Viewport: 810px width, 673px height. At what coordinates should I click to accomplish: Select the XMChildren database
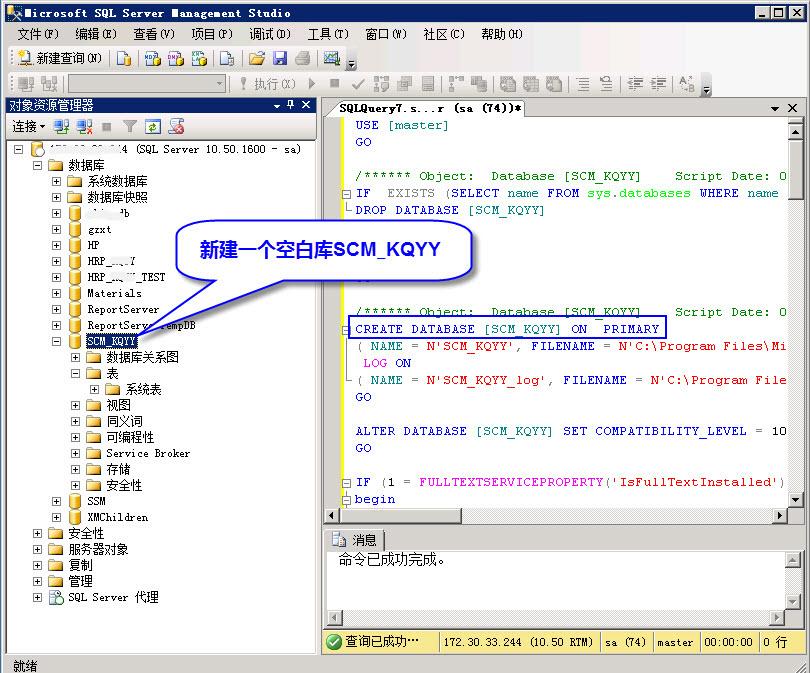117,517
